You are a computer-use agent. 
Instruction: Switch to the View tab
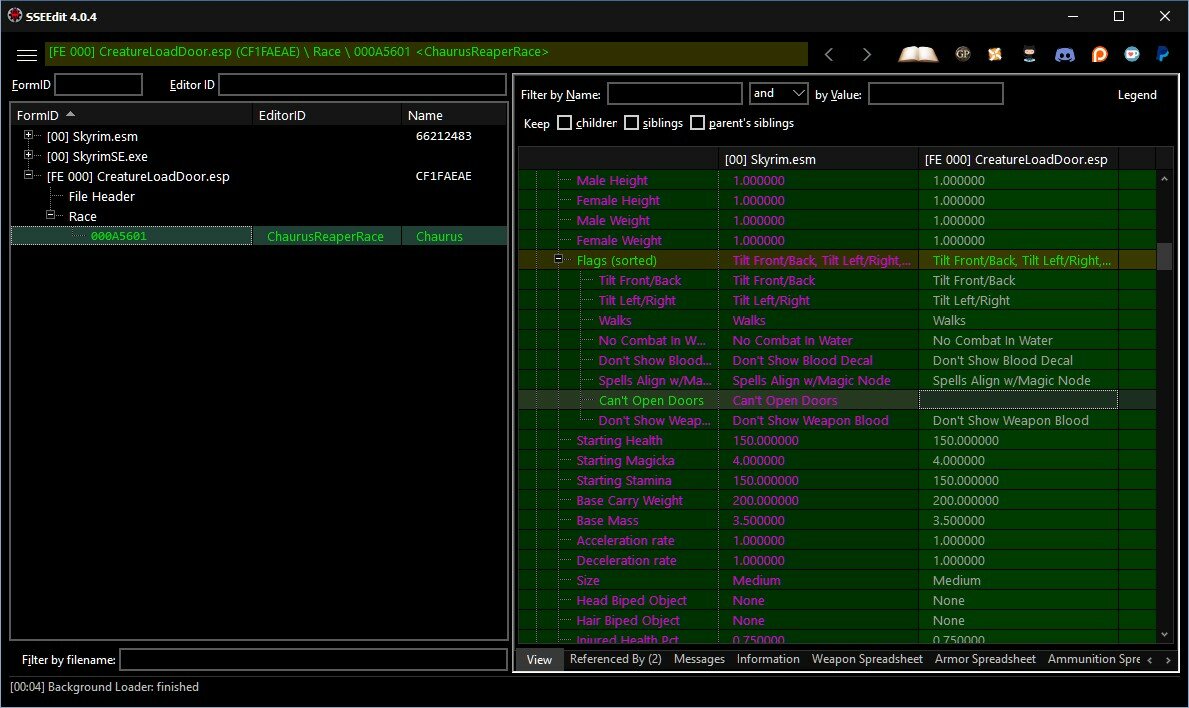coord(539,659)
